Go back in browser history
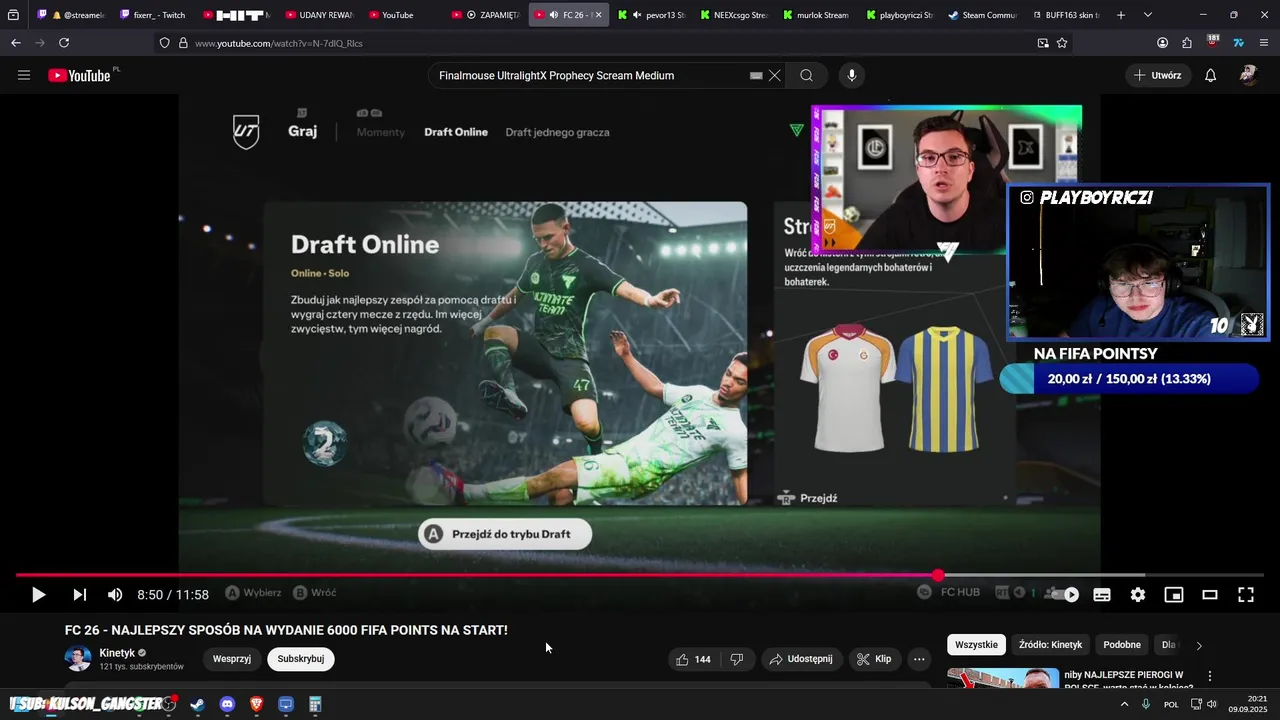The image size is (1280, 720). pyautogui.click(x=16, y=43)
